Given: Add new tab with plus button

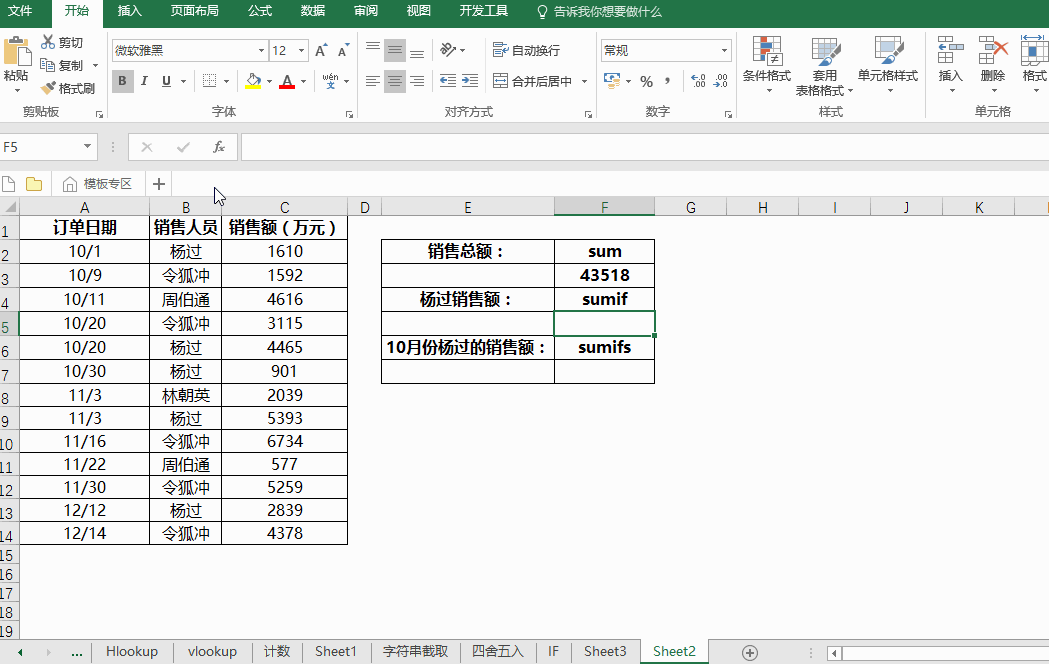Looking at the screenshot, I should point(159,184).
